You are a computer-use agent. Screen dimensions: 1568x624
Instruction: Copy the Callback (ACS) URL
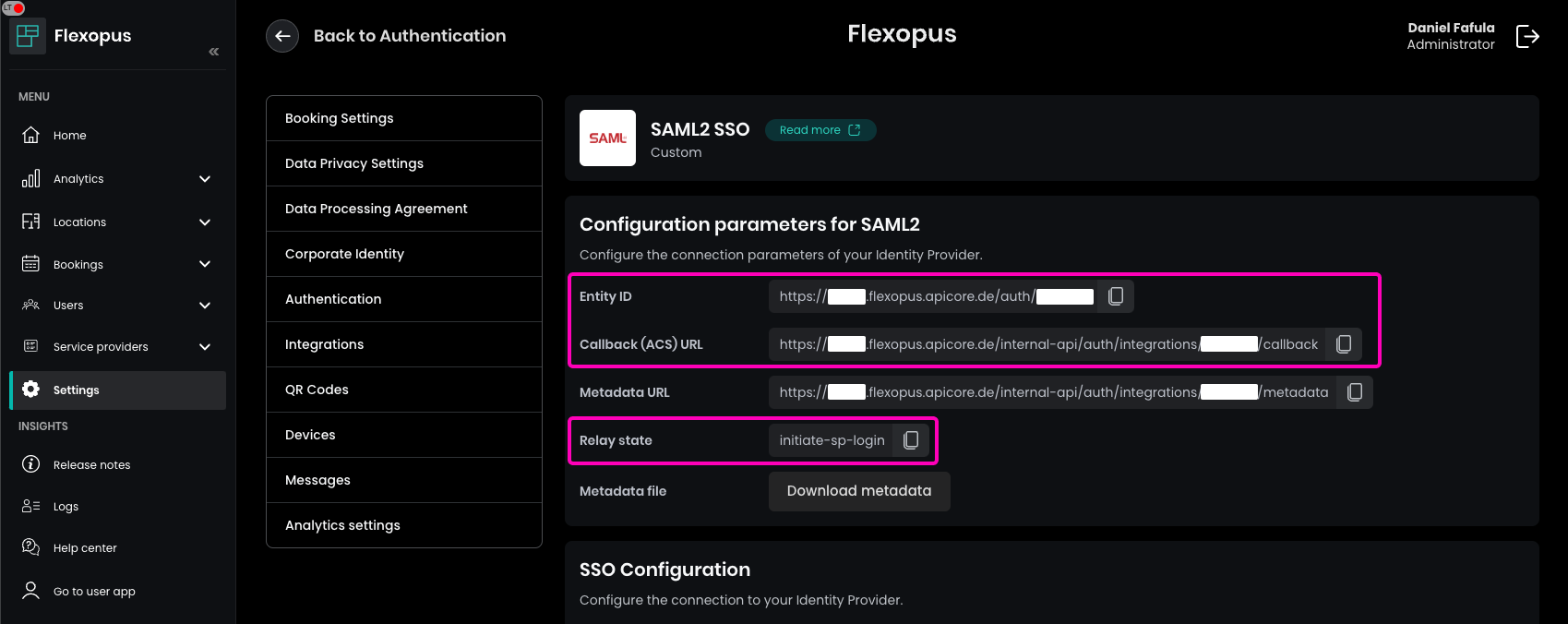pos(1344,344)
